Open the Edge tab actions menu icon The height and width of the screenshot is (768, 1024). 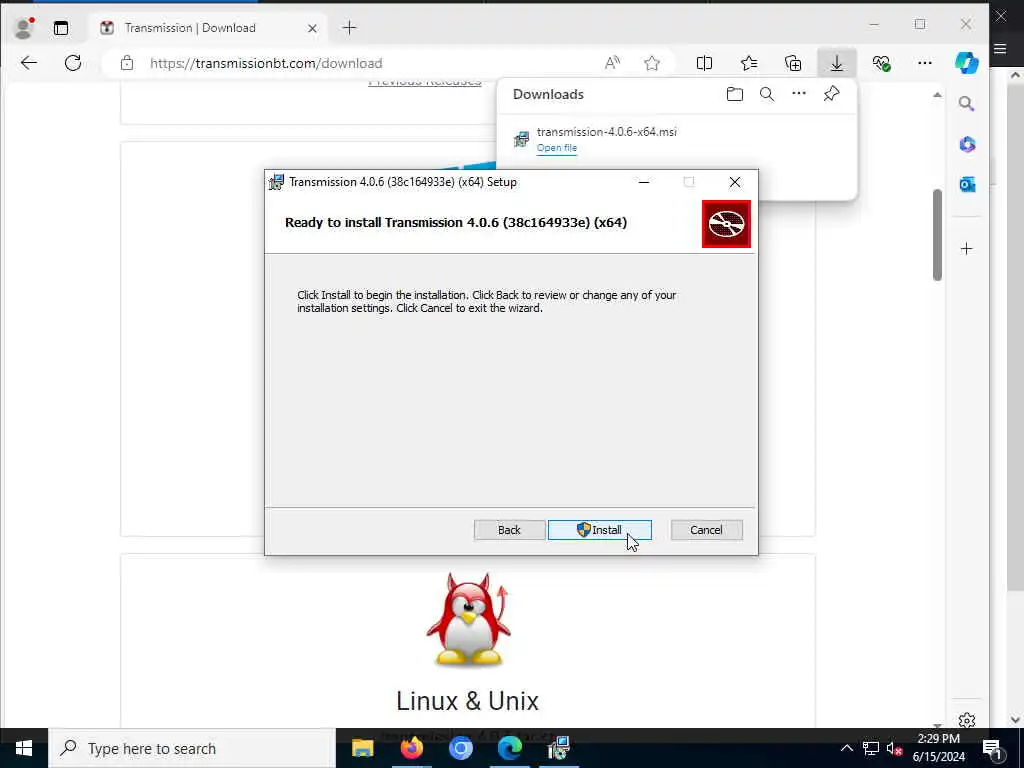pos(61,28)
